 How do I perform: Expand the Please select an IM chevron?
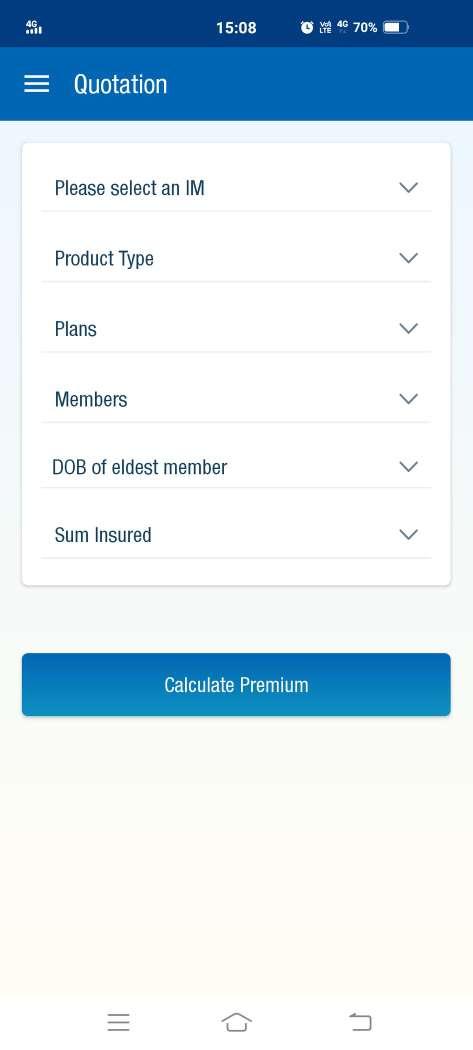click(409, 188)
